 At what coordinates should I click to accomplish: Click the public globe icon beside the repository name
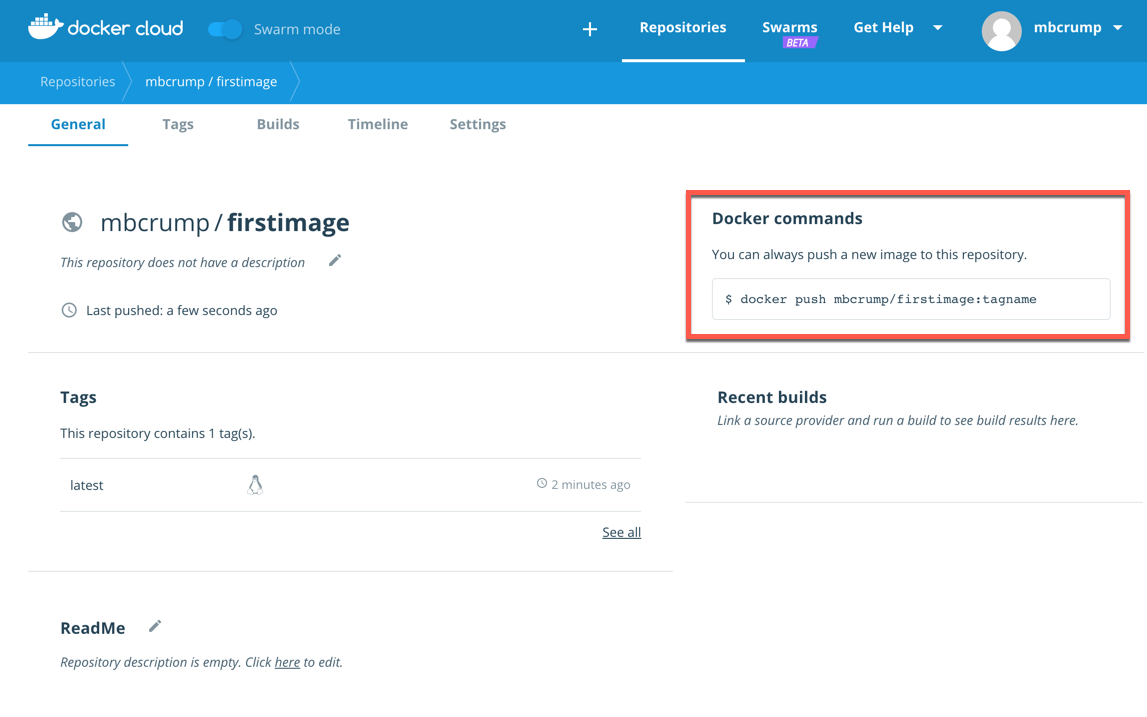tap(72, 222)
